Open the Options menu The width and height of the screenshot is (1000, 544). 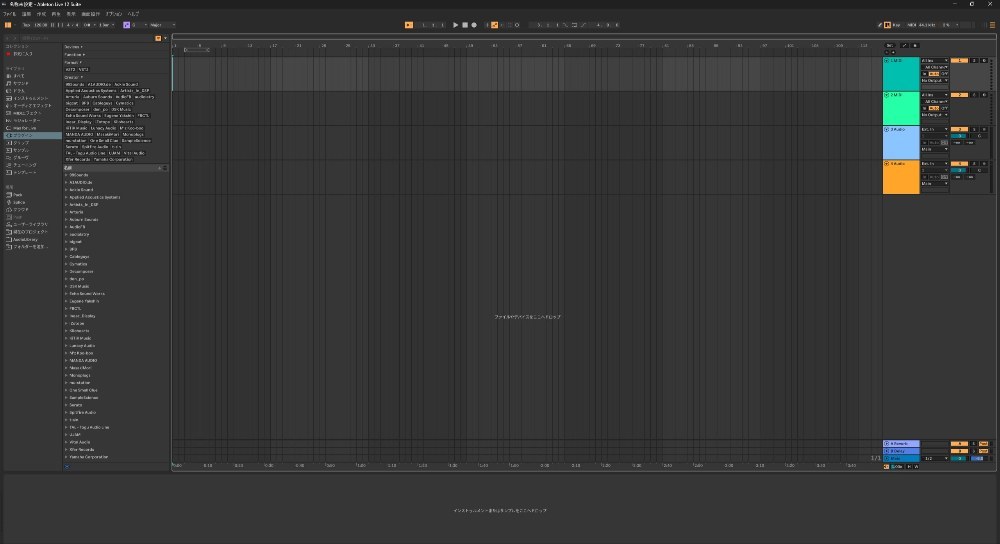pyautogui.click(x=114, y=13)
